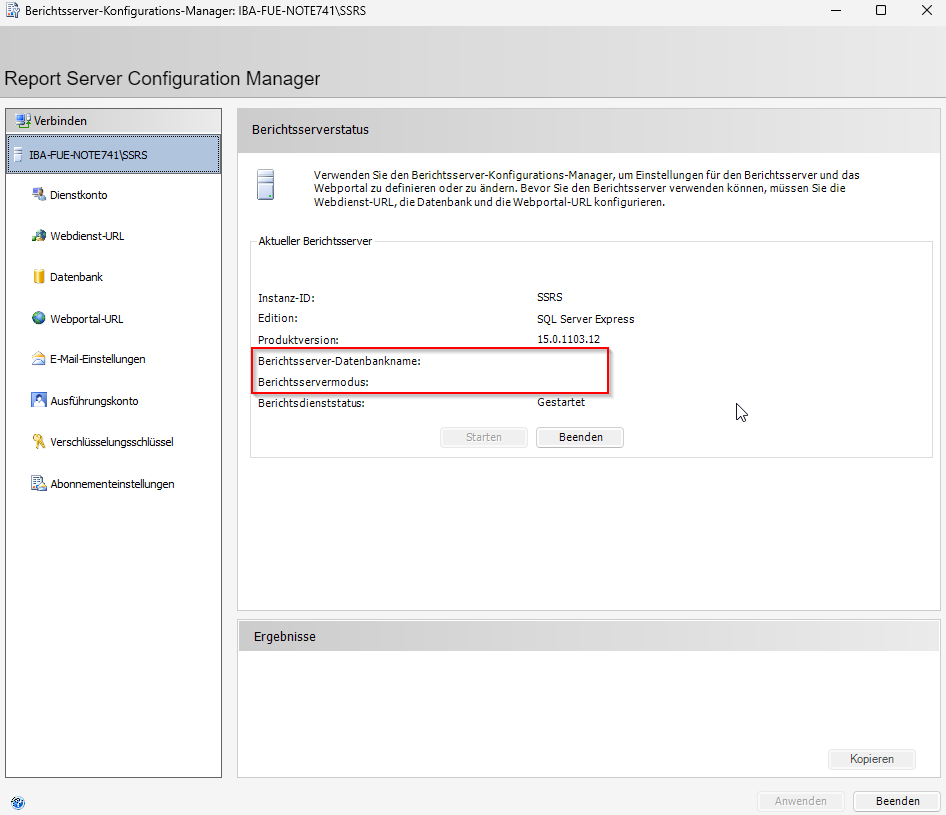This screenshot has width=946, height=815.
Task: Click the application icon in title bar
Action: coord(12,10)
